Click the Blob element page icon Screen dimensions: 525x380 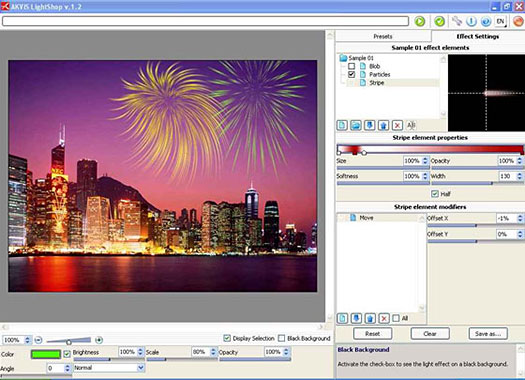coord(363,66)
